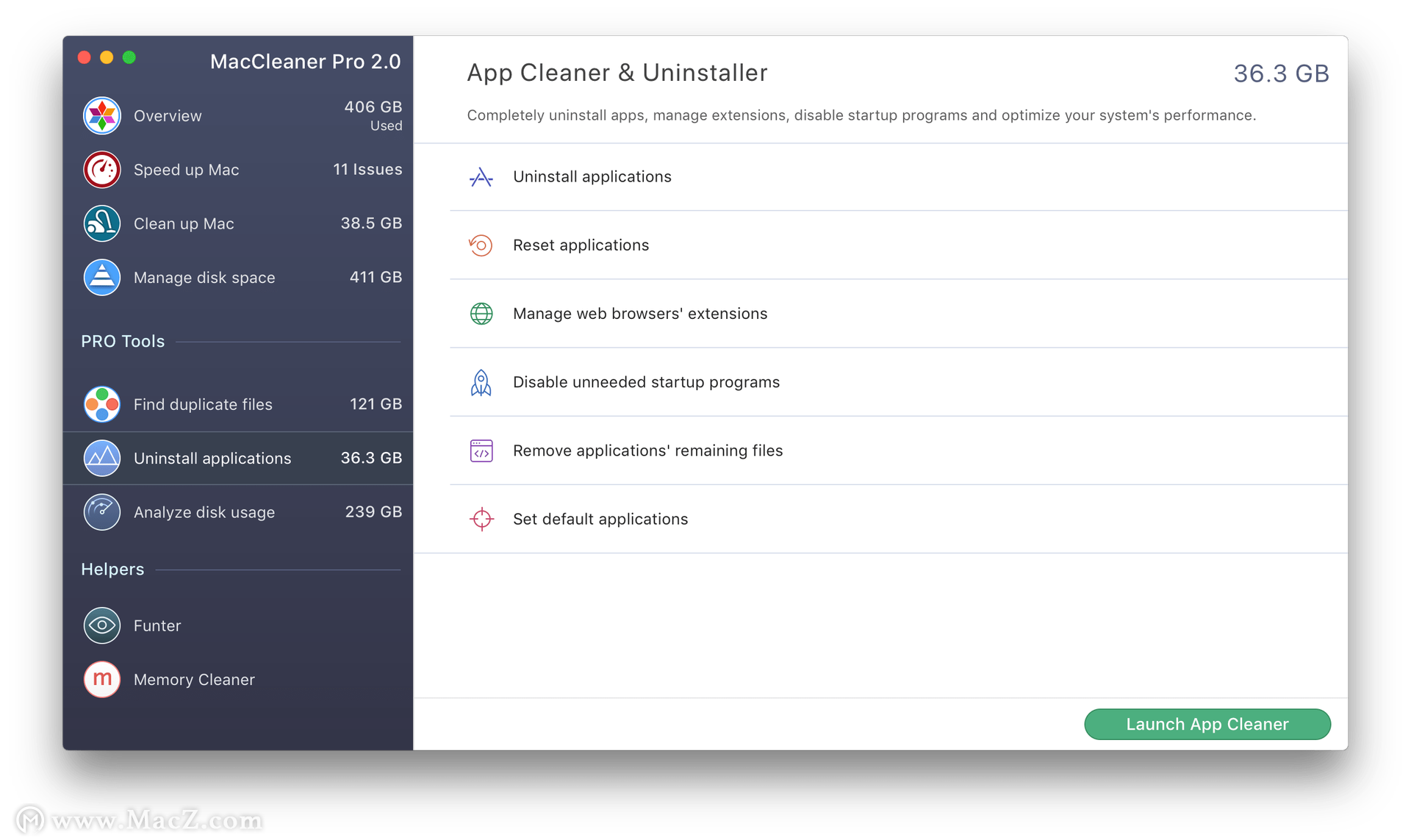Image resolution: width=1411 pixels, height=840 pixels.
Task: Click the PRO Tools section header
Action: pos(123,342)
